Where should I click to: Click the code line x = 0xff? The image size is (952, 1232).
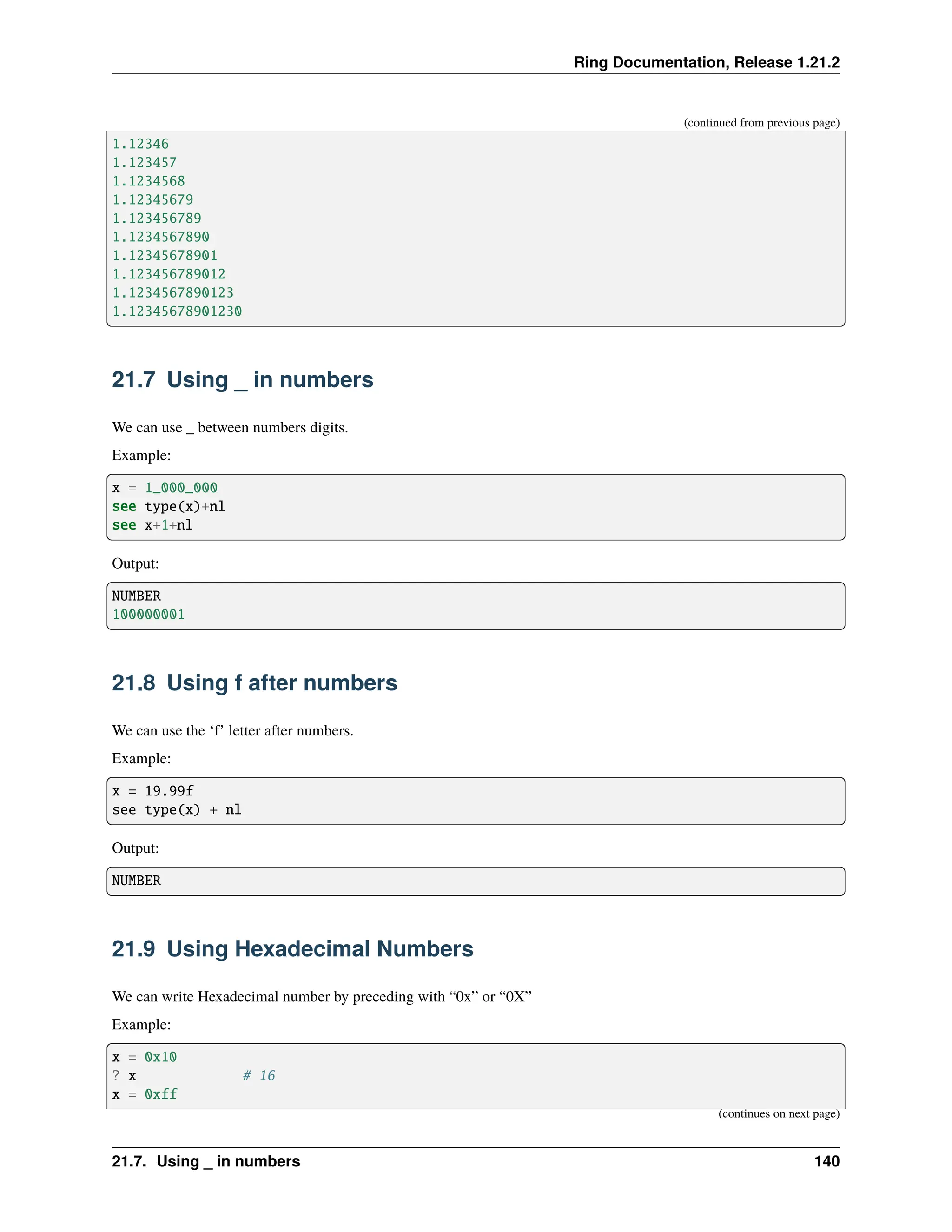pyautogui.click(x=145, y=1094)
